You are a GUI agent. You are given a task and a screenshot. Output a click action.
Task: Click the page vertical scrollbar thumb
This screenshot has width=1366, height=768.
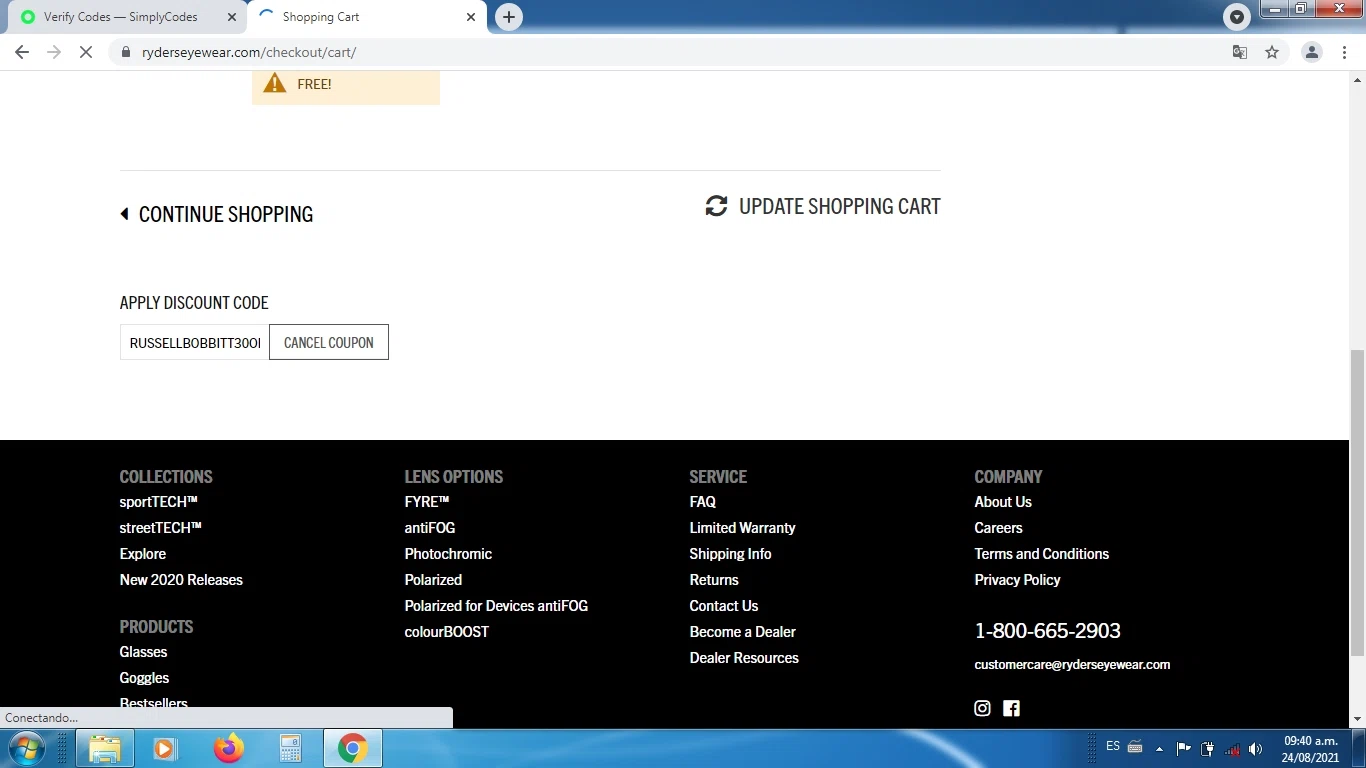(1357, 503)
